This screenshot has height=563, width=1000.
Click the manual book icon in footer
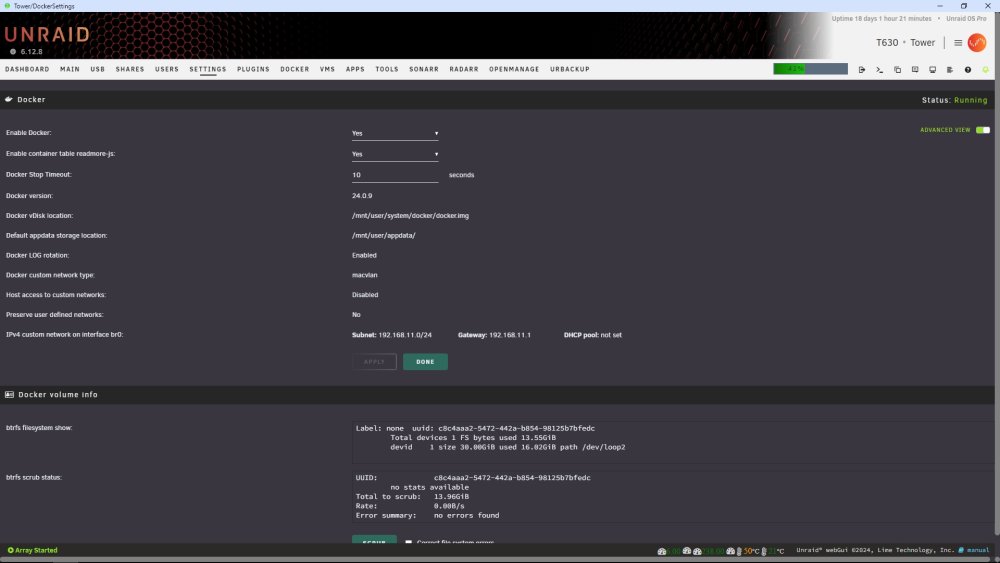point(961,550)
